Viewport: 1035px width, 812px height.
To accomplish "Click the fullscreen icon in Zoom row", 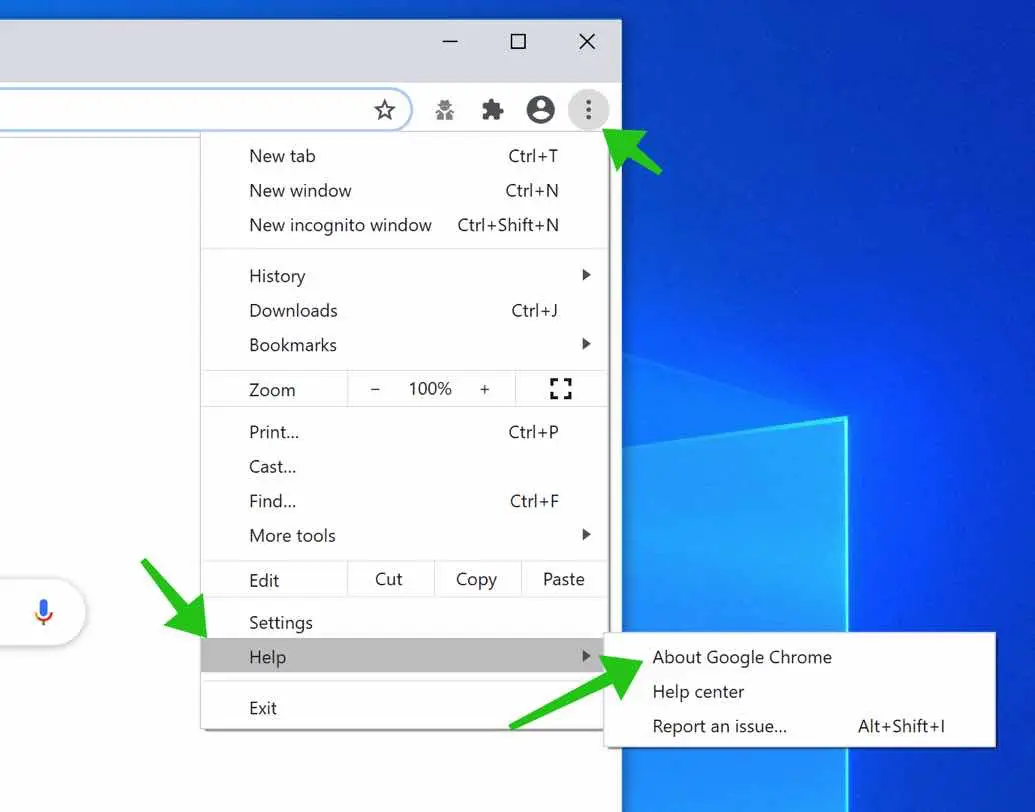I will [x=561, y=389].
